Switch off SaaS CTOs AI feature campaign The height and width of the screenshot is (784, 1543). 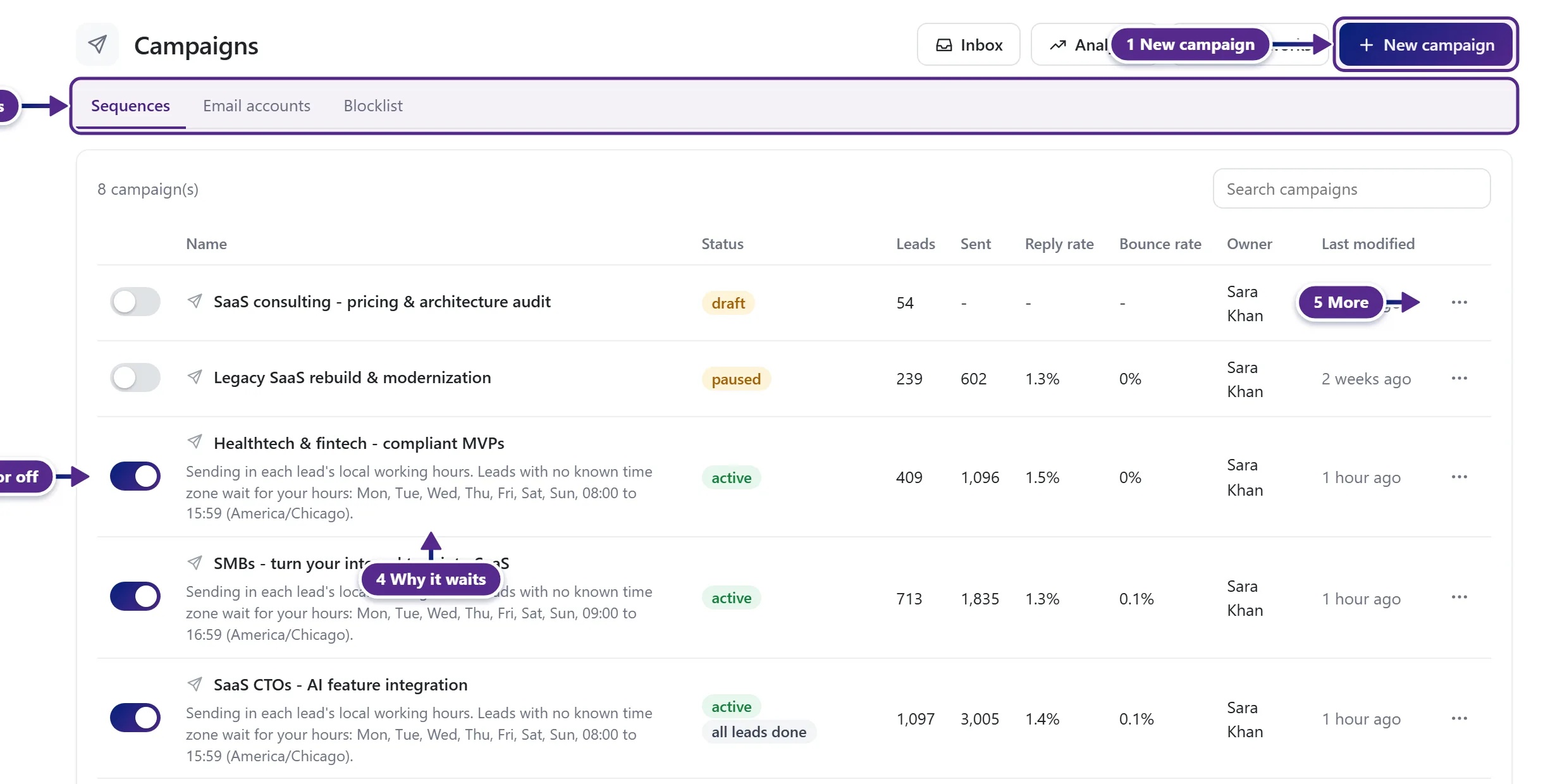tap(135, 718)
